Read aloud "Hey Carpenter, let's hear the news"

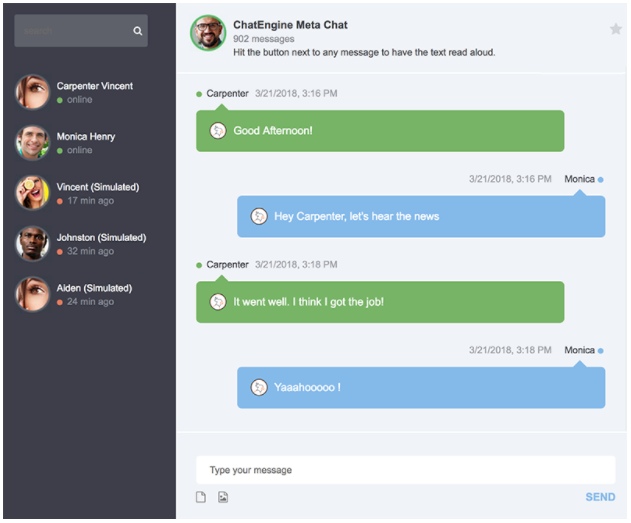tap(258, 216)
